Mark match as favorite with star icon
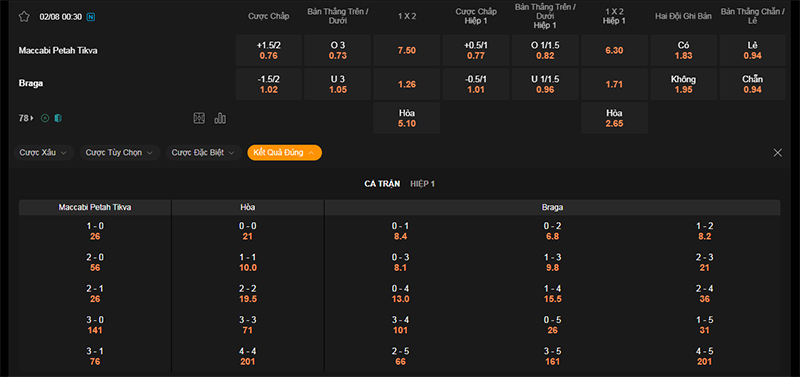800x377 pixels. pyautogui.click(x=24, y=16)
